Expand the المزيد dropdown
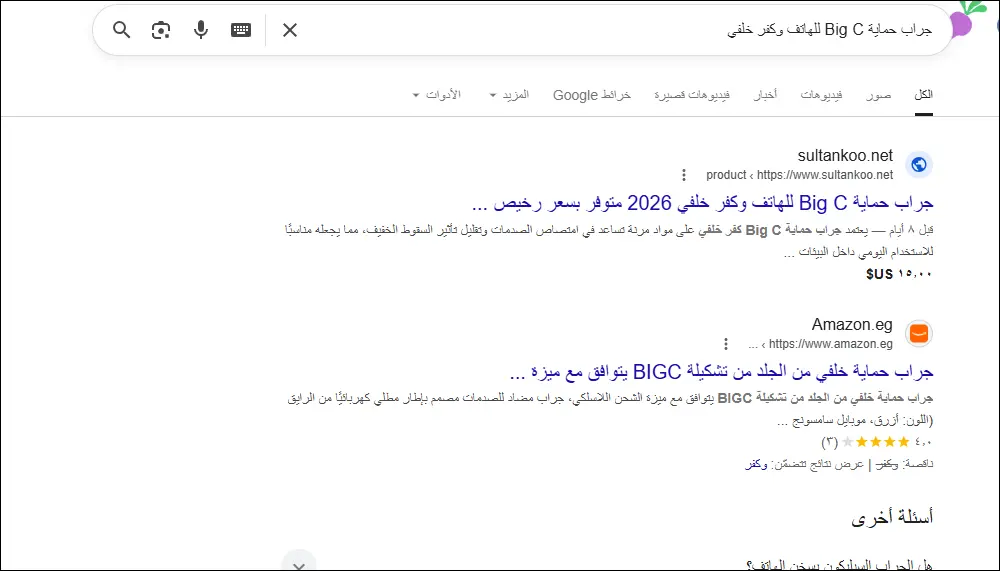 pyautogui.click(x=509, y=95)
